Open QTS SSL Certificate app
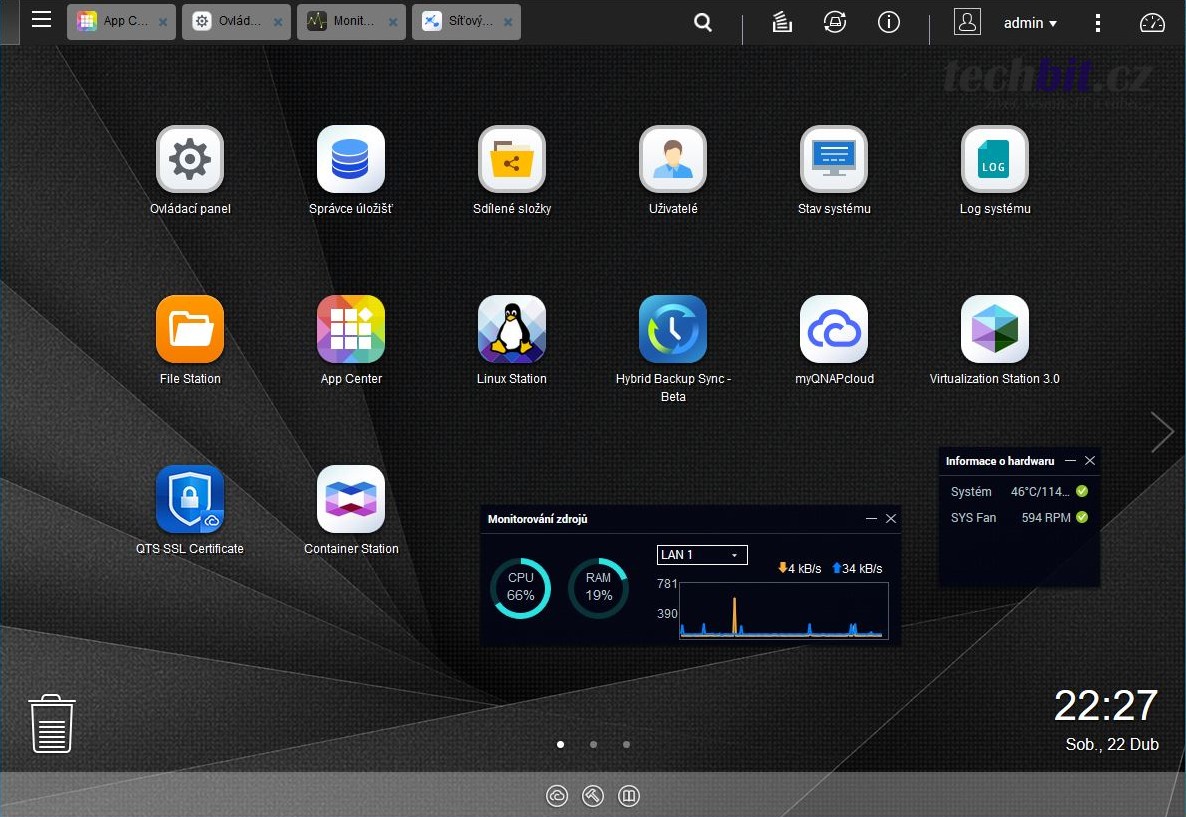The width and height of the screenshot is (1186, 817). [x=190, y=499]
